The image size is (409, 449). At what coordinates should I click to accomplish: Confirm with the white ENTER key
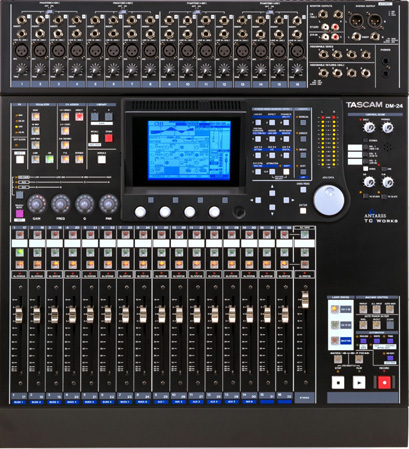coord(303,211)
